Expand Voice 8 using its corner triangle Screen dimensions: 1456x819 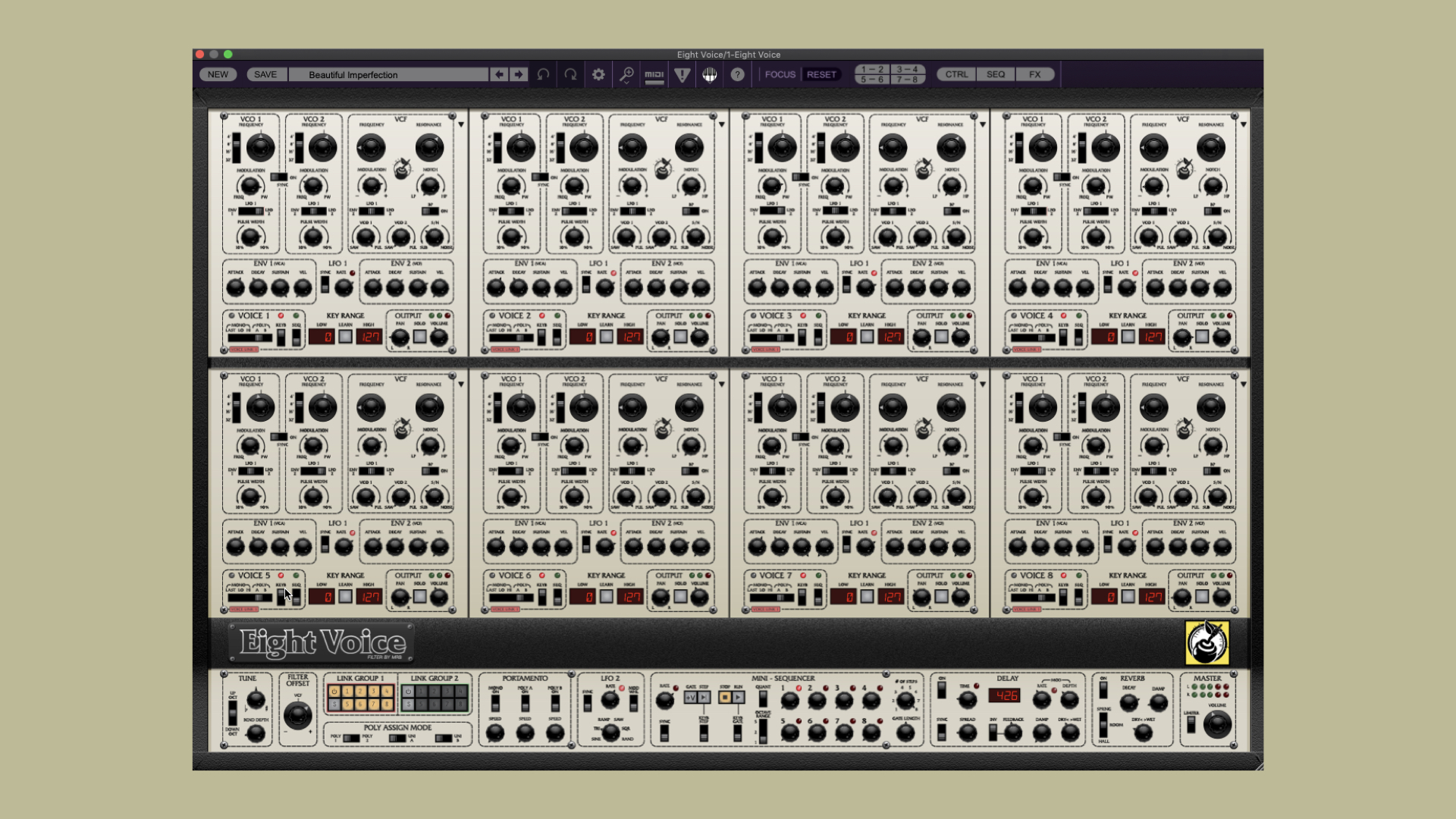point(1244,384)
